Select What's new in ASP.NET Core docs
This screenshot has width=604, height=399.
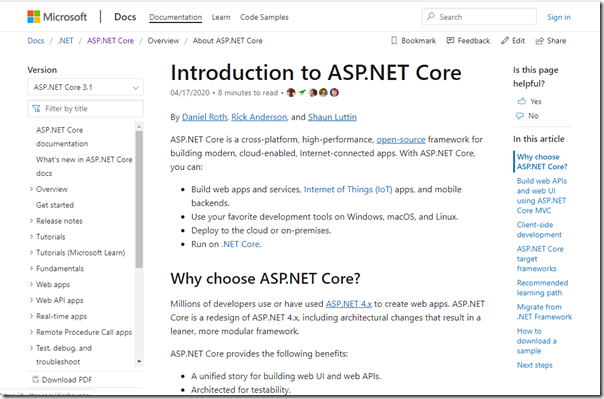coord(84,166)
